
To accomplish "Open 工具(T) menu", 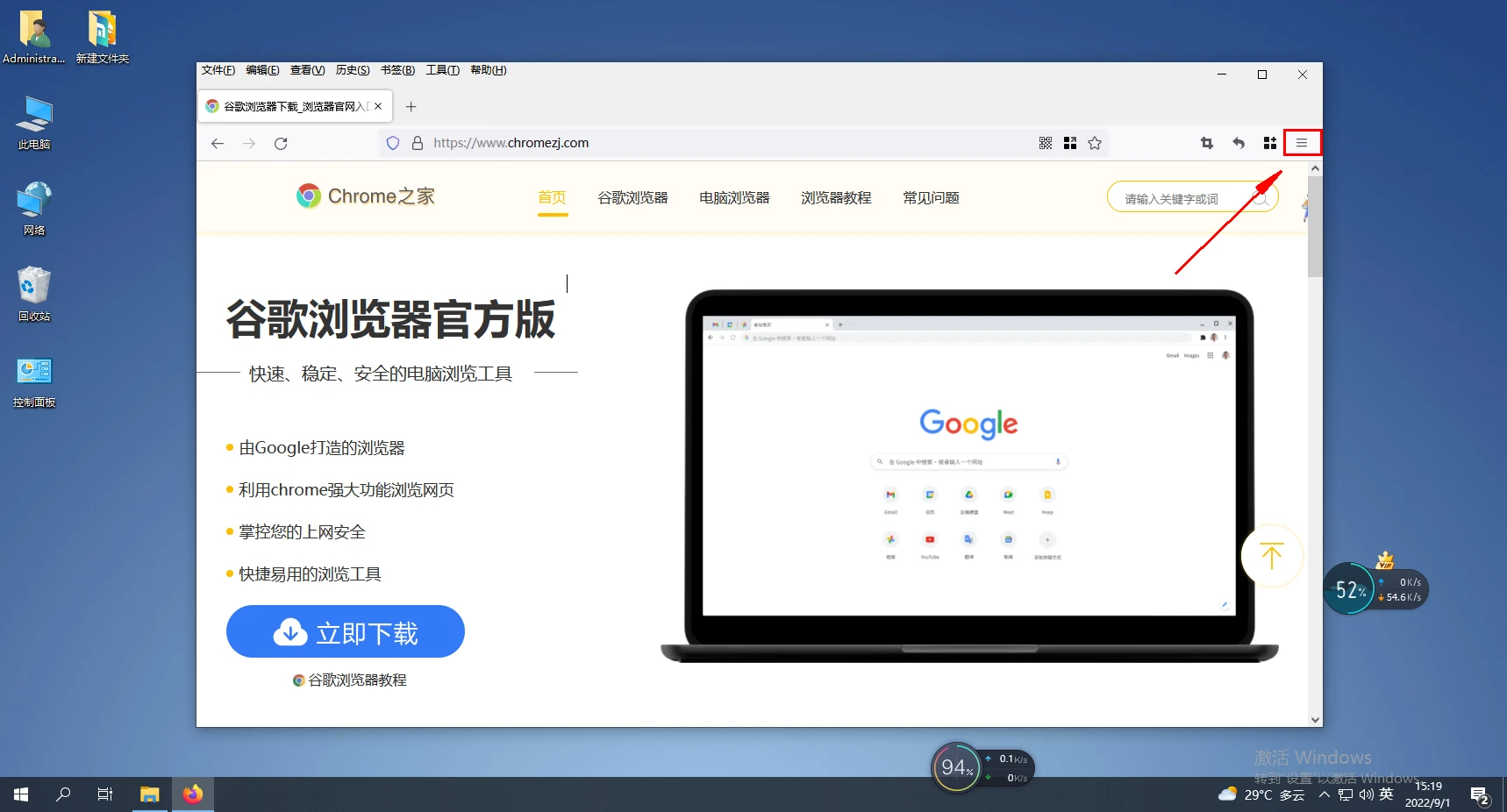I will pos(443,70).
